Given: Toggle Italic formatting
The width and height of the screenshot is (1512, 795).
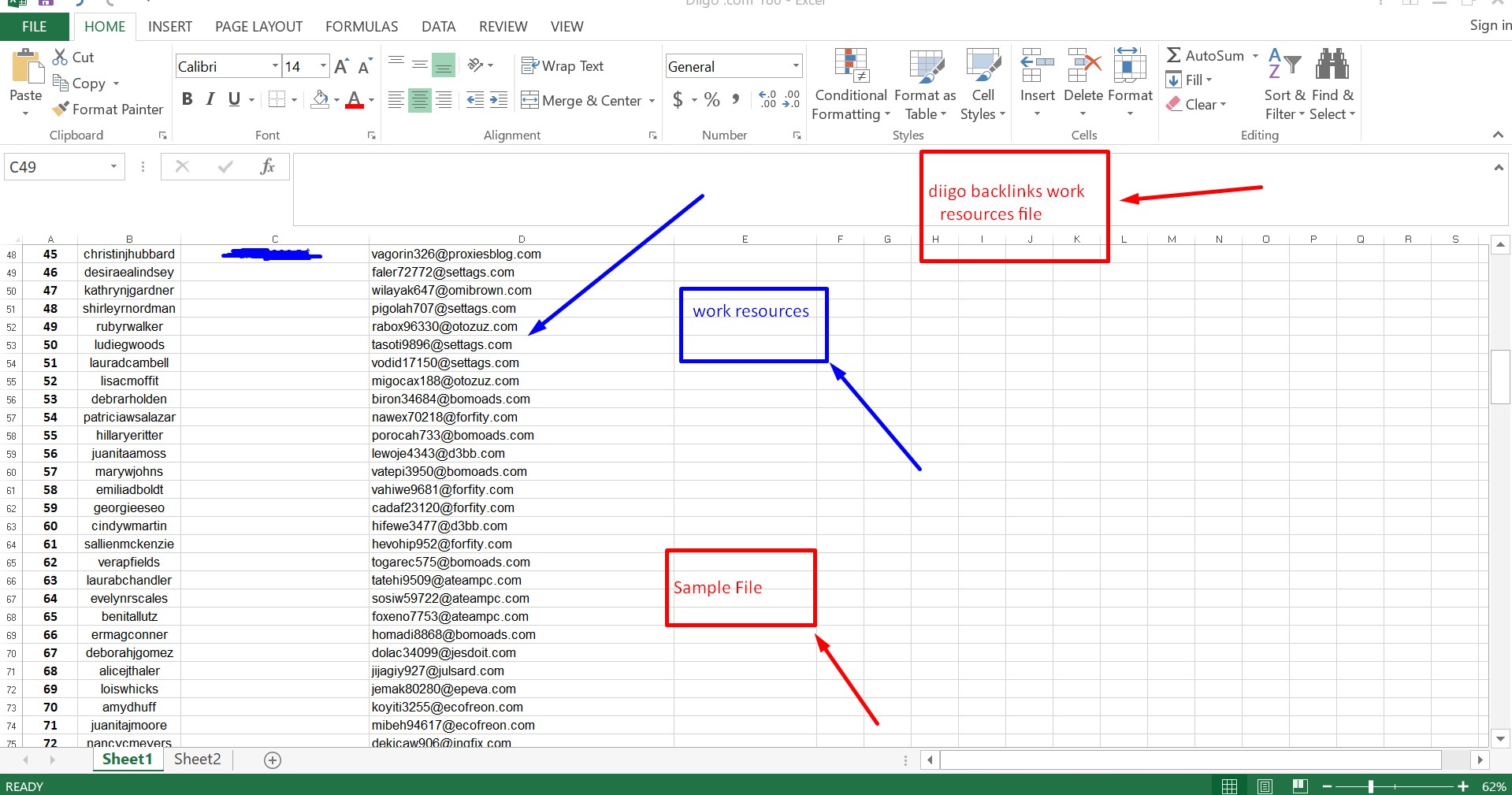Looking at the screenshot, I should point(210,99).
